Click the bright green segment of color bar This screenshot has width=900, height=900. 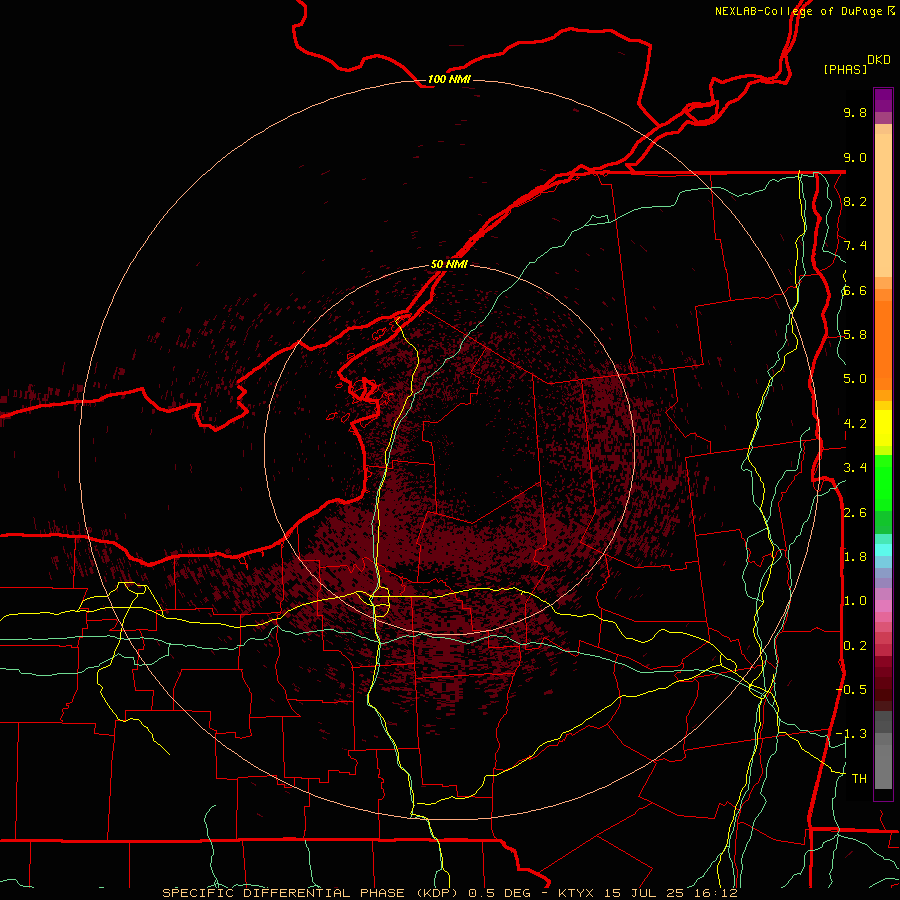(883, 483)
